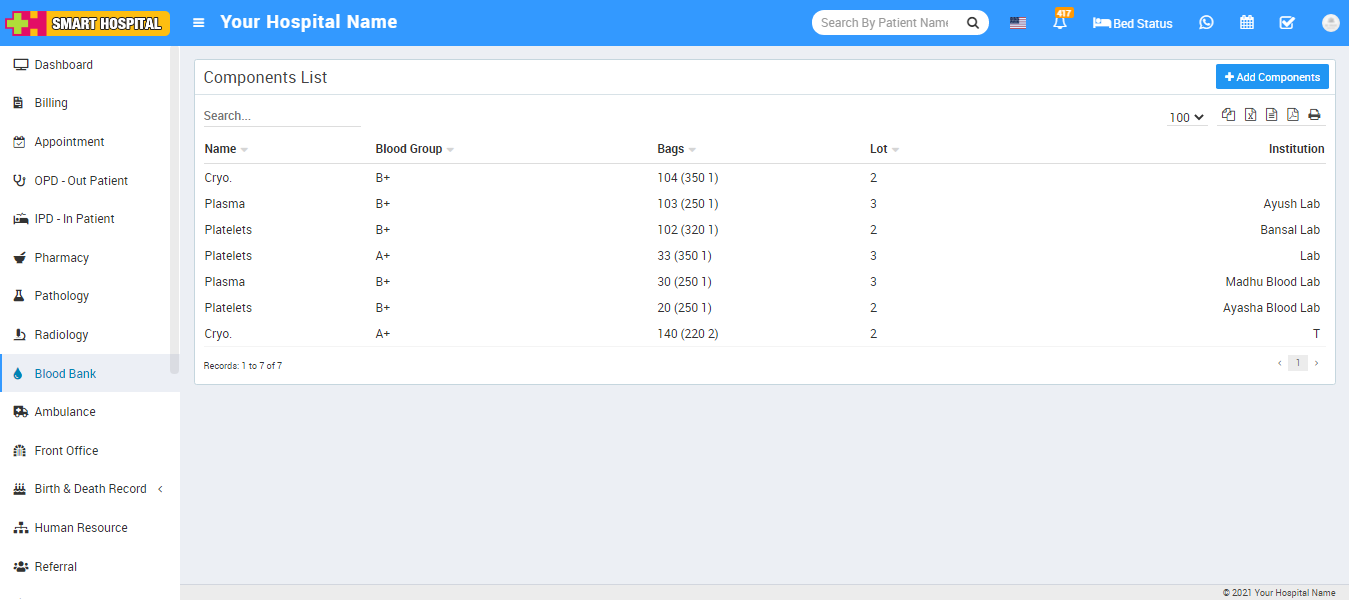Click the components list Search field
The image size is (1349, 600).
(281, 116)
